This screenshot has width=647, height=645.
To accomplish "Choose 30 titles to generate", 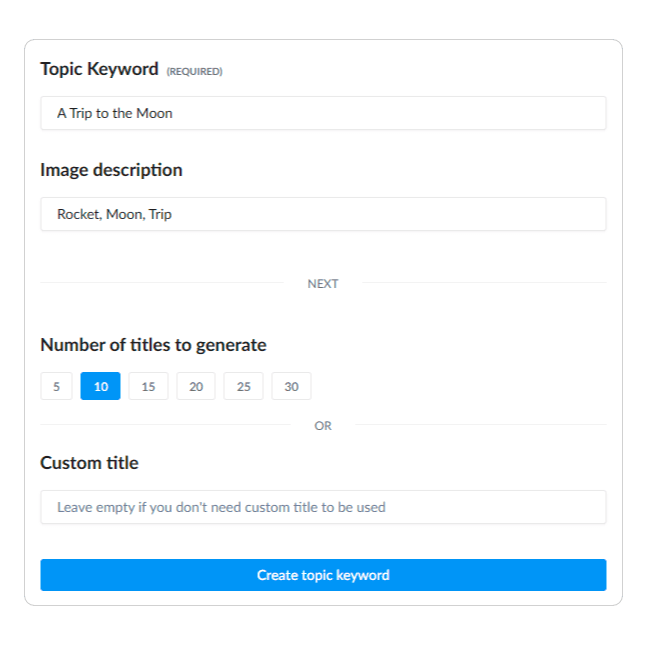I will 291,386.
